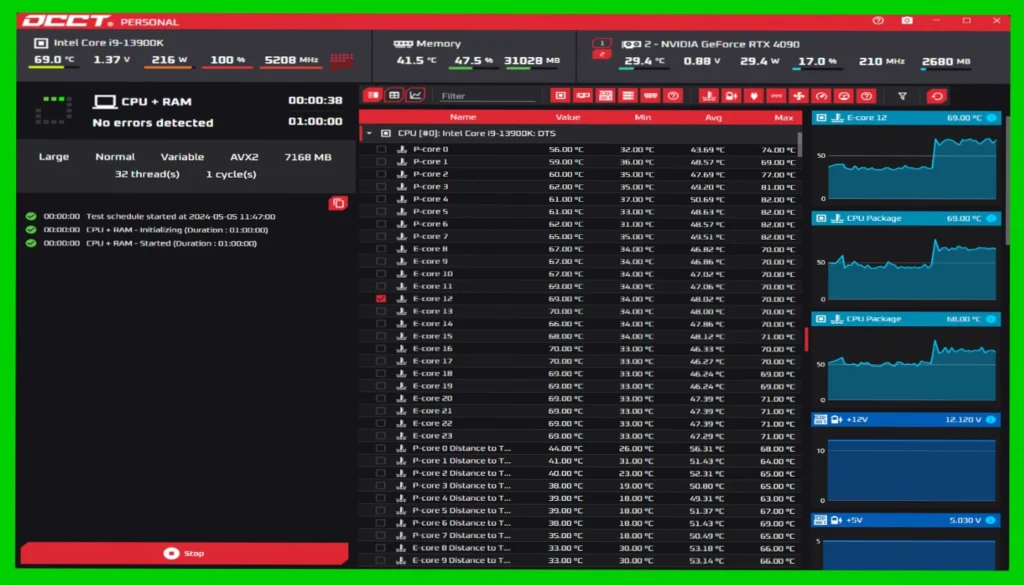1024x585 pixels.
Task: Sort by the Name column header
Action: tap(463, 118)
